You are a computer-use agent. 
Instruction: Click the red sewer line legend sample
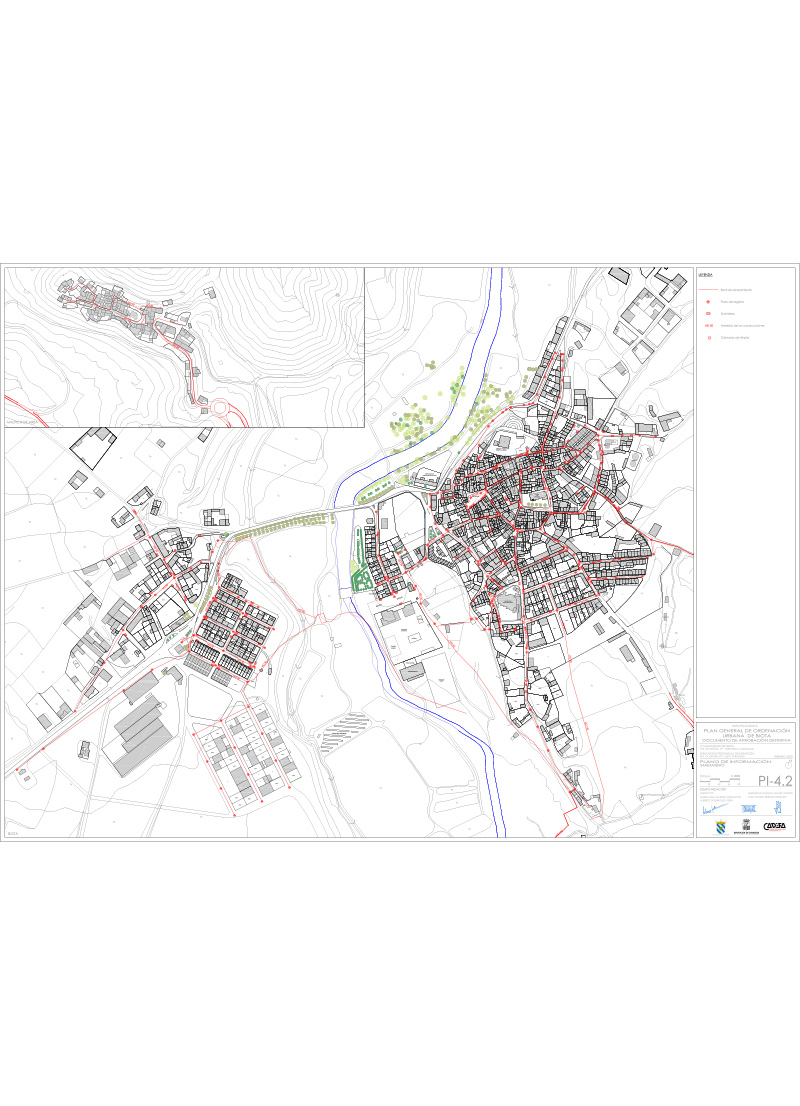(x=708, y=289)
